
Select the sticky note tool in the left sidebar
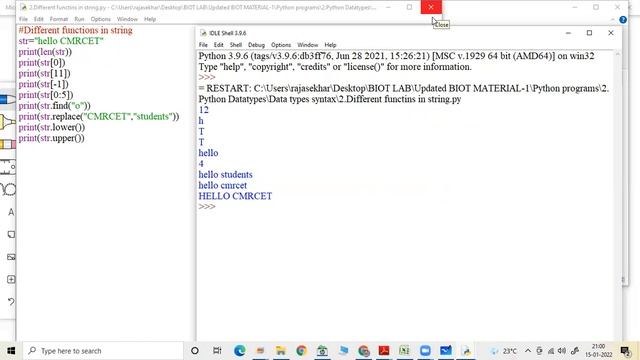tap(11, 234)
